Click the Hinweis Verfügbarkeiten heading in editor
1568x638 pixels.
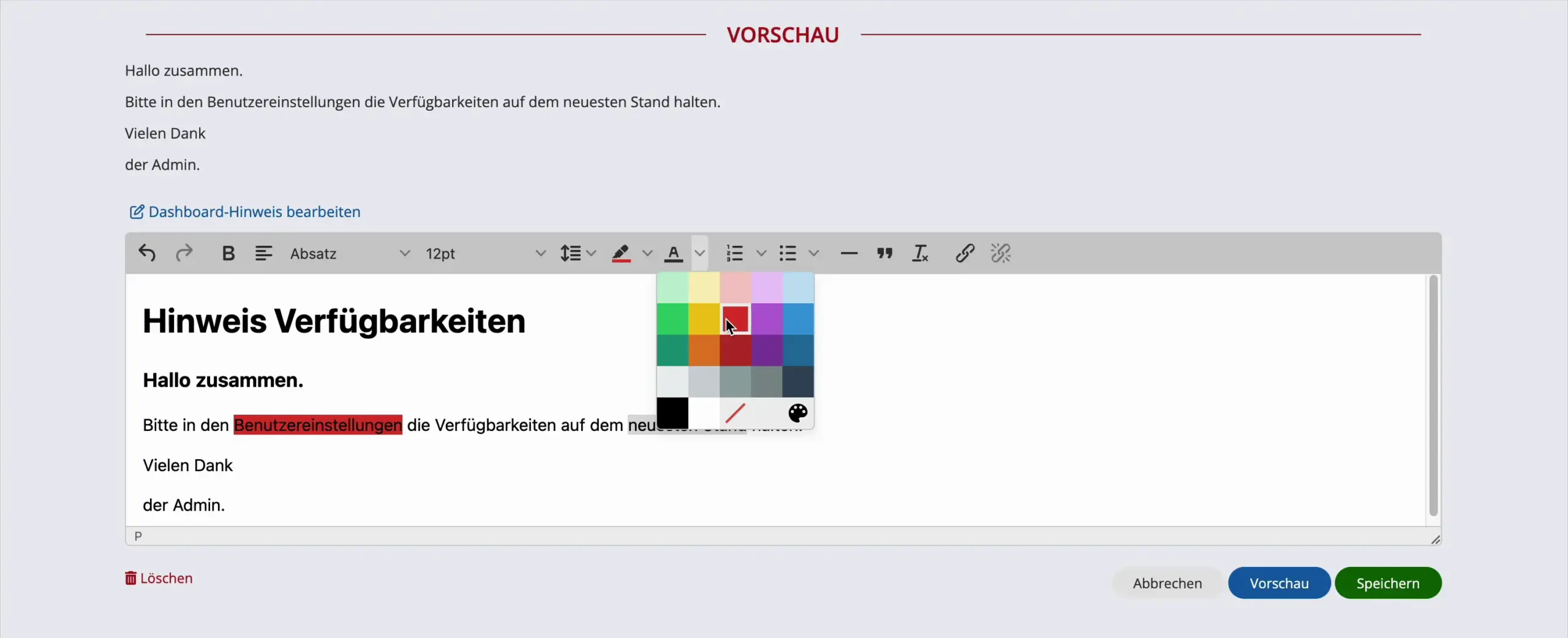click(x=334, y=321)
